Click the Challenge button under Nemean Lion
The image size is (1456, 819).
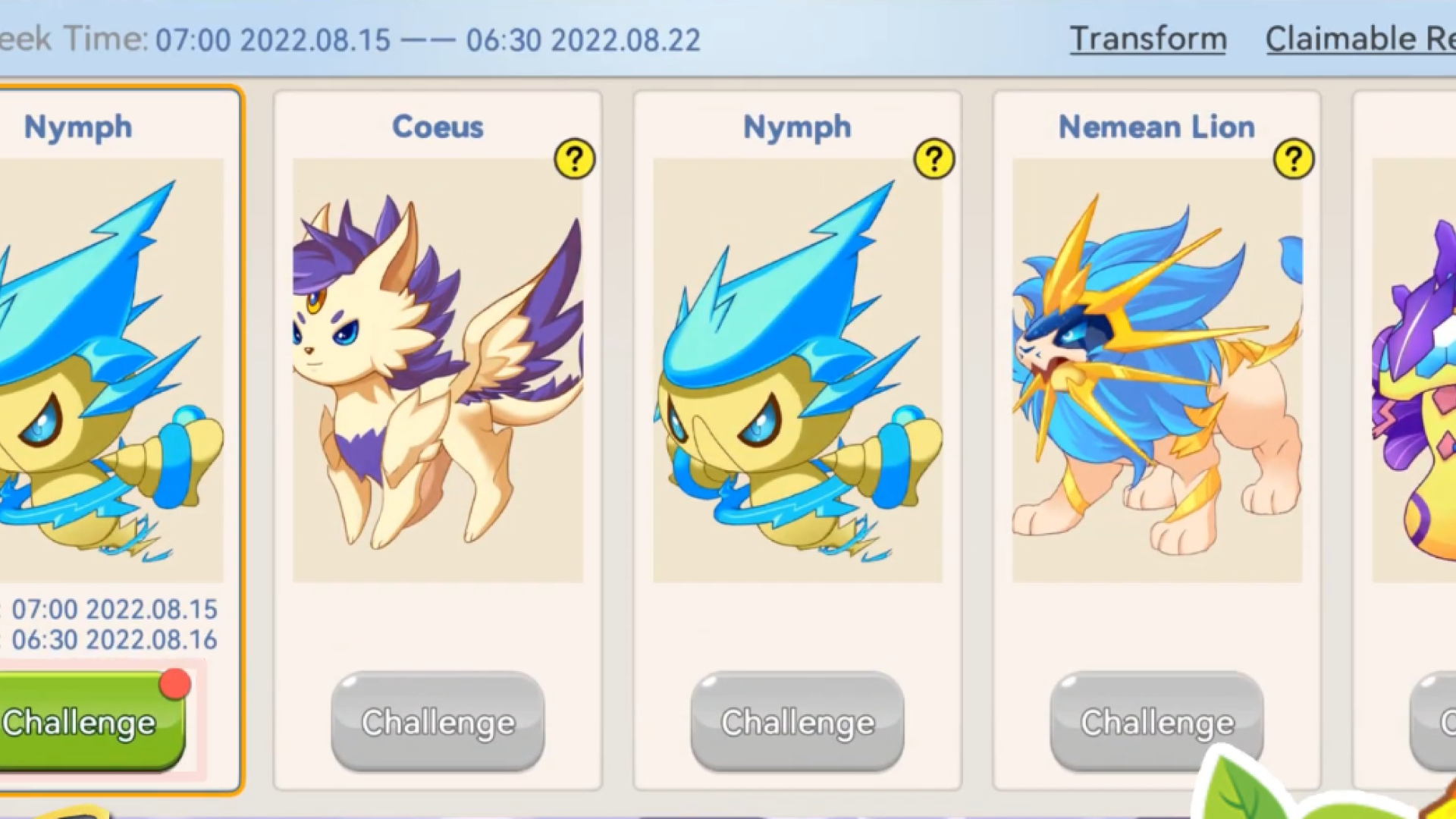point(1157,721)
